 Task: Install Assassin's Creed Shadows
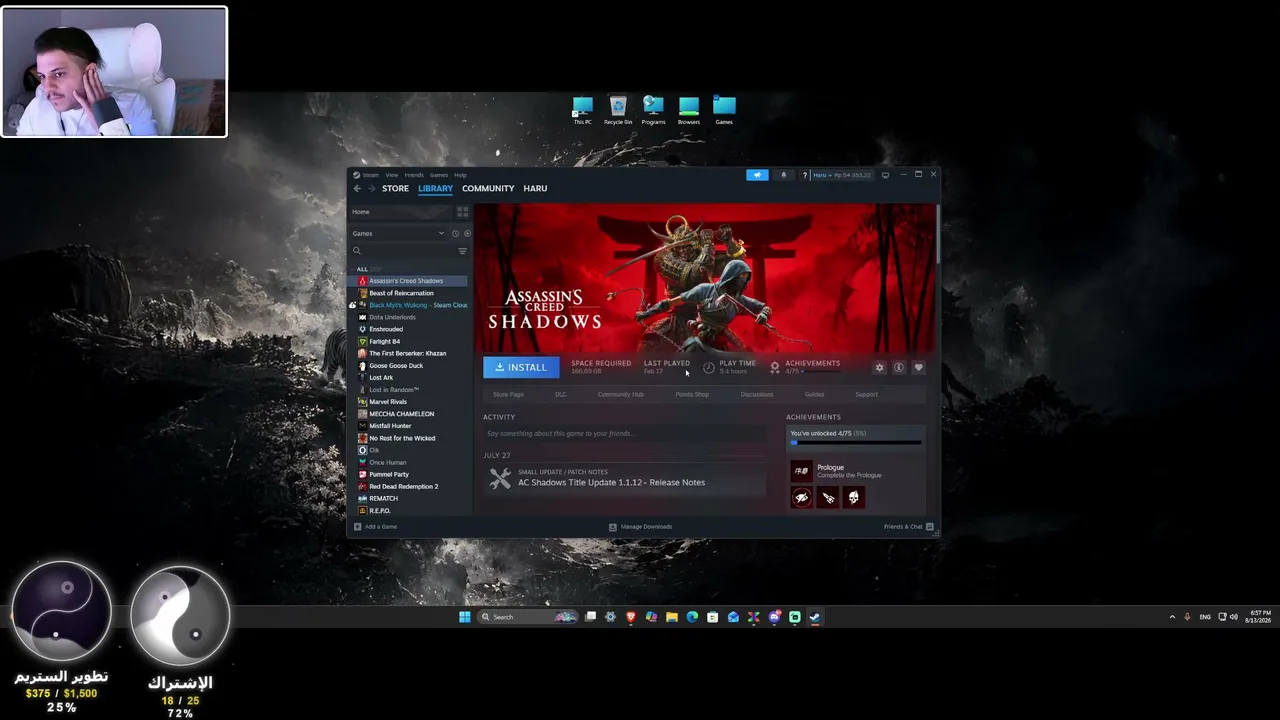521,367
